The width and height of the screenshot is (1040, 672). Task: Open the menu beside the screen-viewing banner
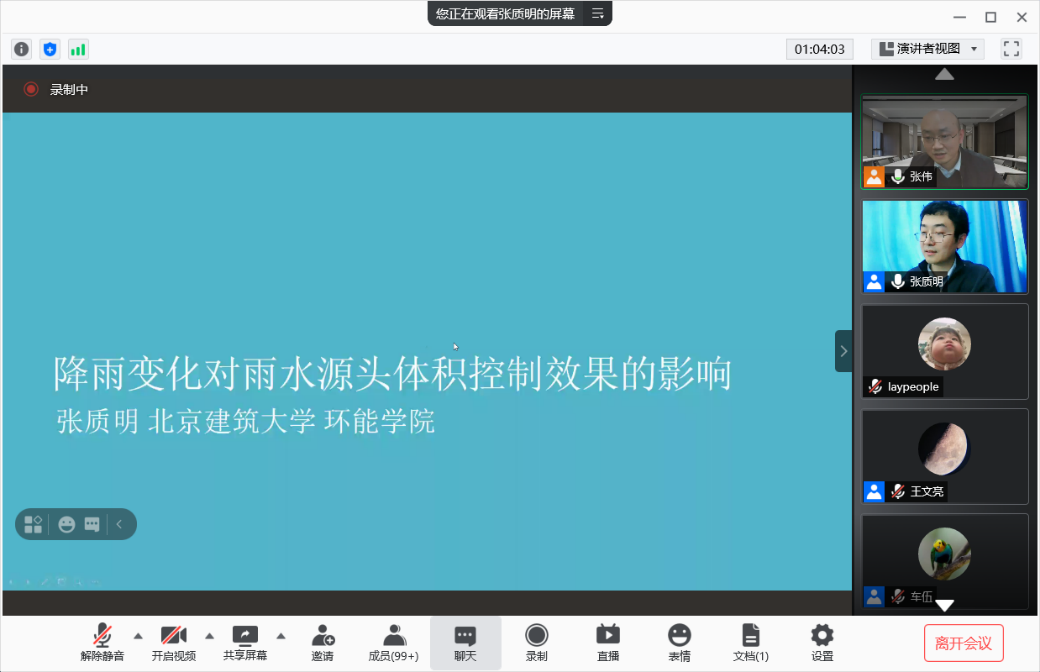tap(597, 13)
